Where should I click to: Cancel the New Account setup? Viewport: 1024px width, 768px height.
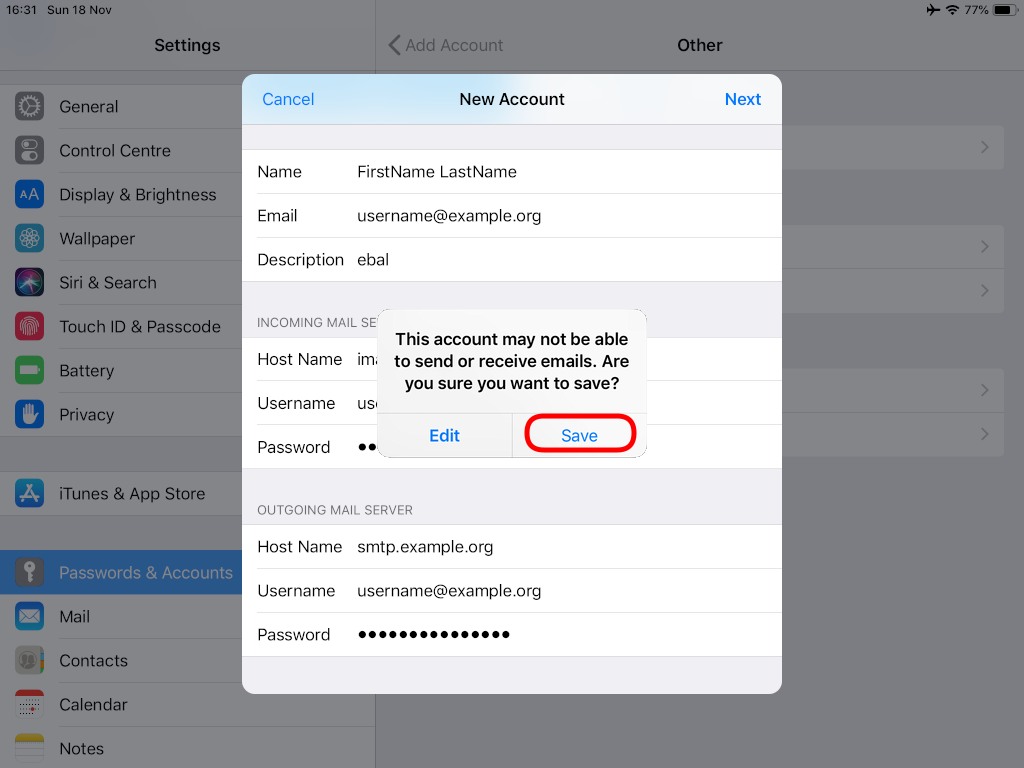(x=288, y=99)
